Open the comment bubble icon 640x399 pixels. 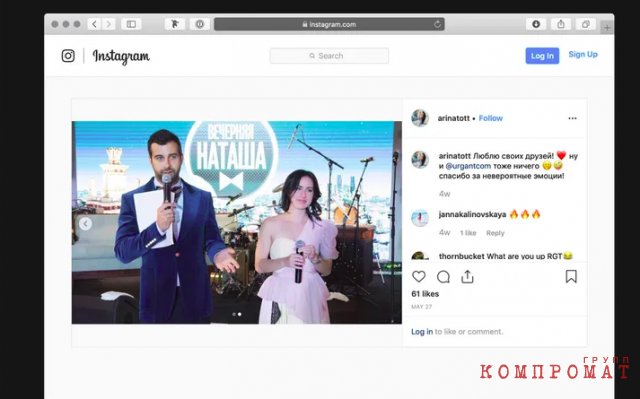443,277
